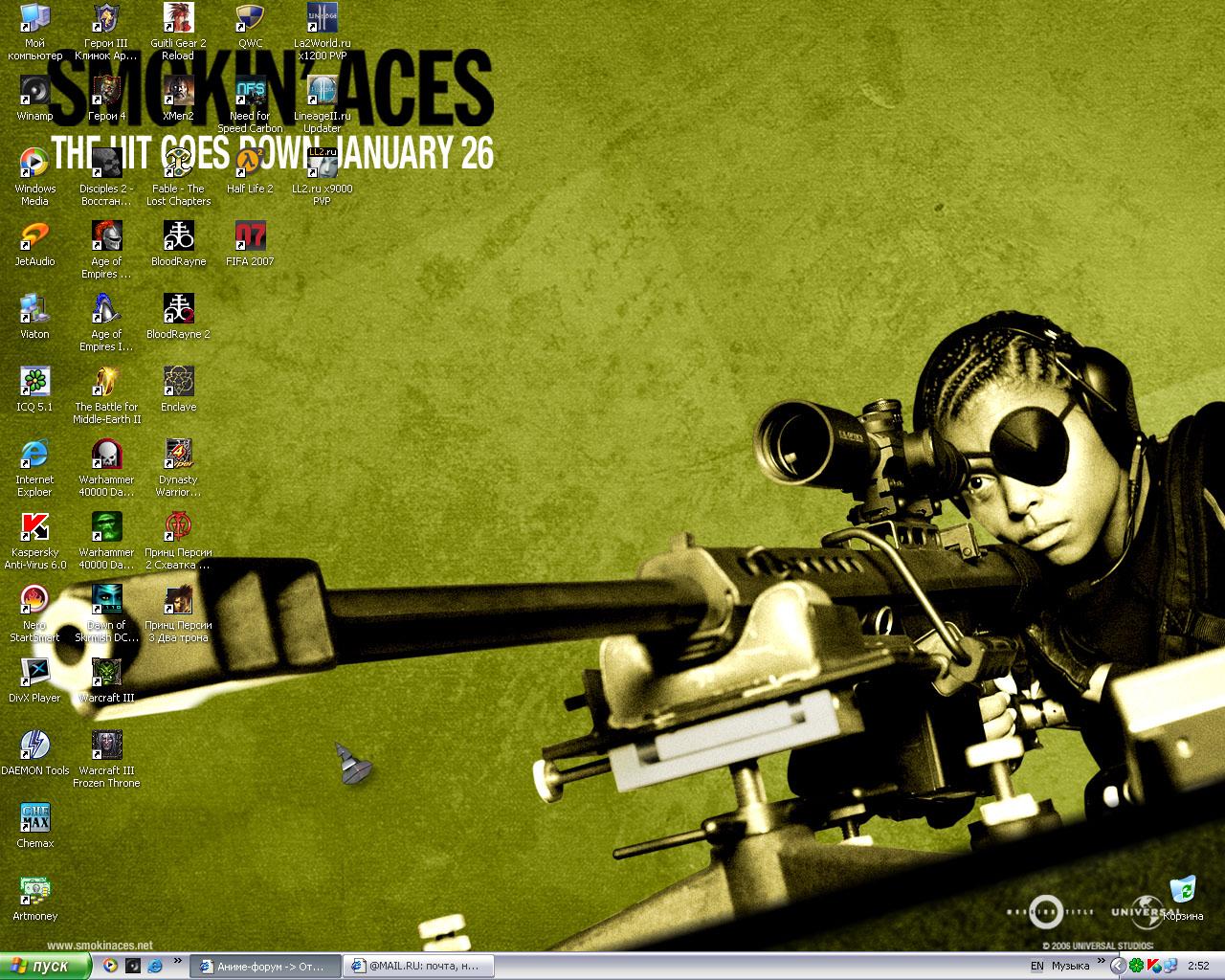Viewport: 1225px width, 980px height.
Task: Switch to Аниме-форум taskbar window
Action: (x=265, y=967)
